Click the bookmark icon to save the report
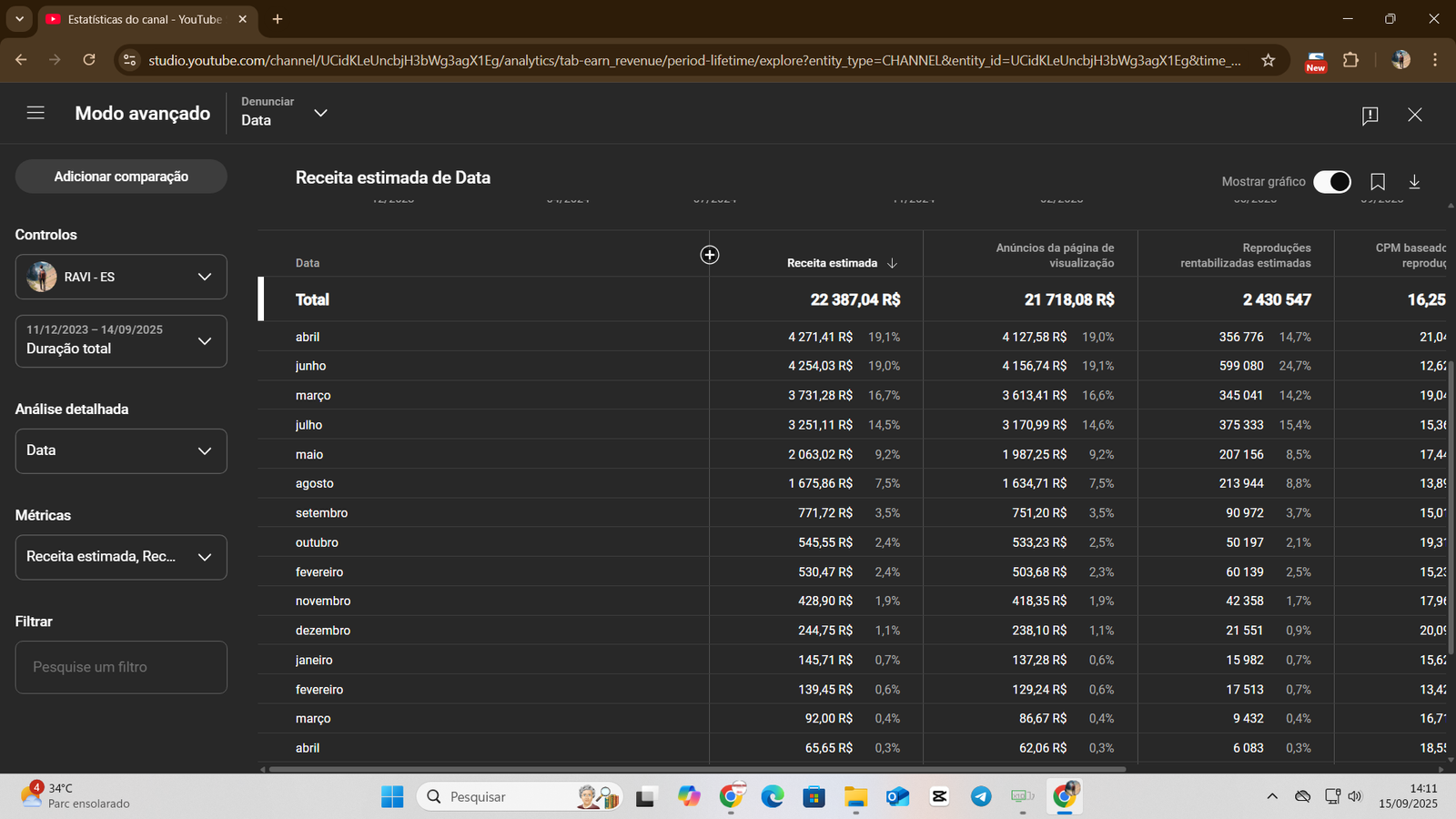Viewport: 1456px width, 819px height. click(x=1378, y=182)
